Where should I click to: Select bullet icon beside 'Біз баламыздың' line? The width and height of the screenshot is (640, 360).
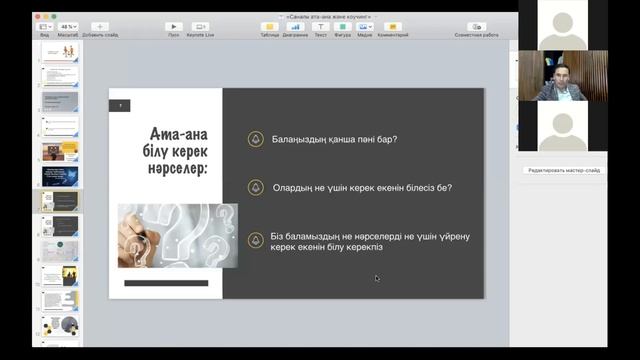256,240
